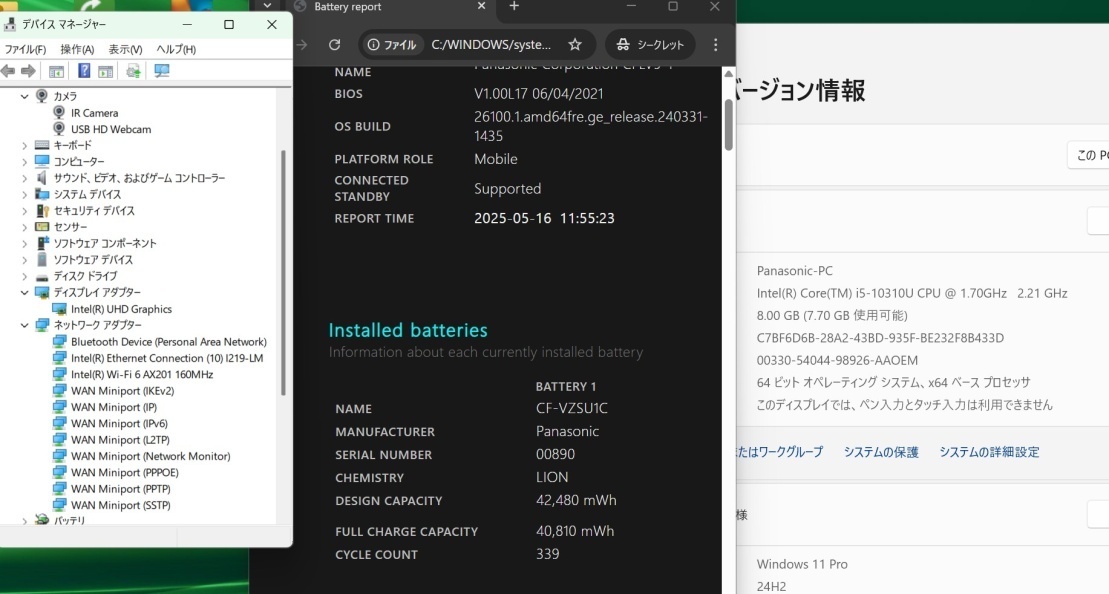The height and width of the screenshot is (594, 1109).
Task: Open システムの詳細設定 link in Settings
Action: 989,452
